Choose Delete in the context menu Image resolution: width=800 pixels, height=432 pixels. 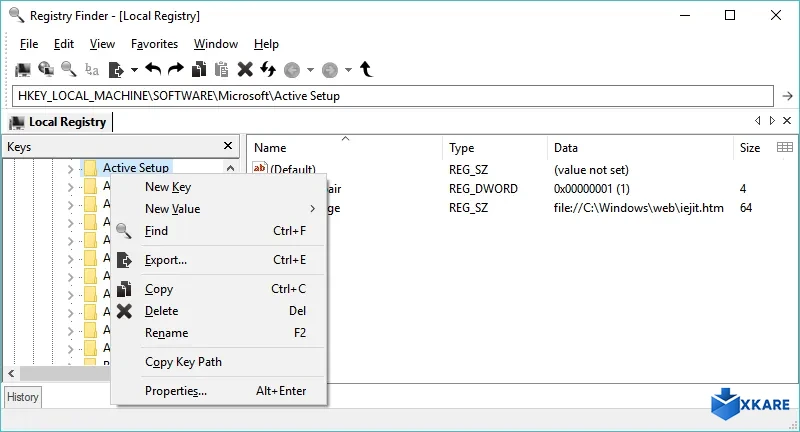pyautogui.click(x=219, y=311)
